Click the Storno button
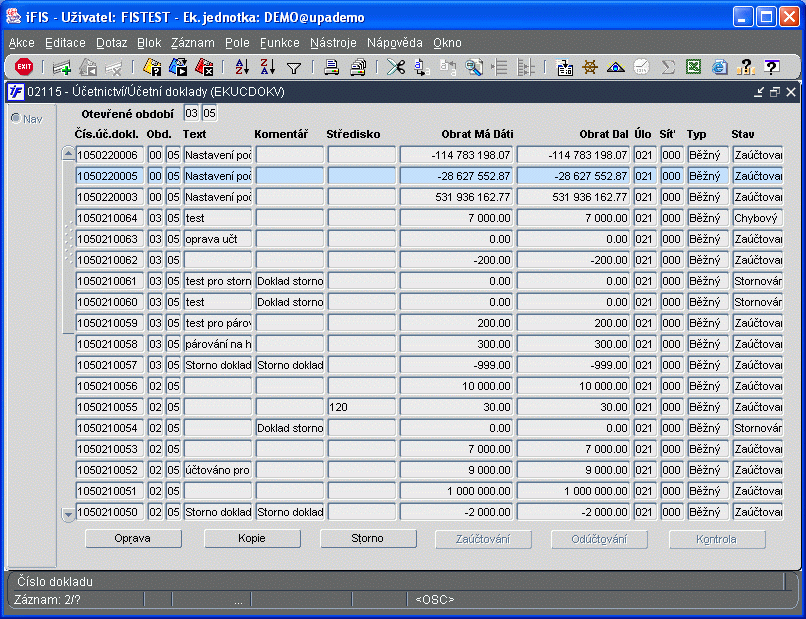Image resolution: width=806 pixels, height=619 pixels. point(368,538)
